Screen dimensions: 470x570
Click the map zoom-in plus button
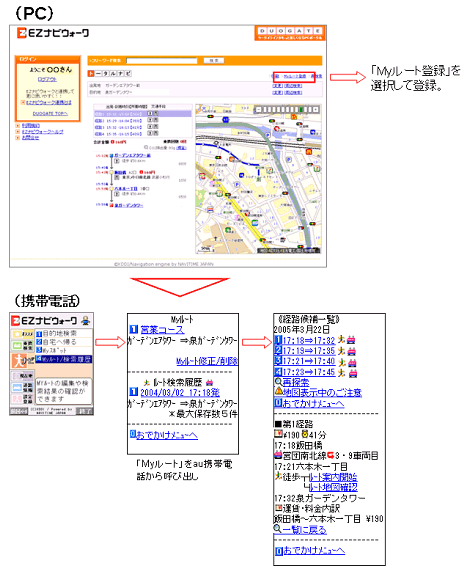coord(316,109)
